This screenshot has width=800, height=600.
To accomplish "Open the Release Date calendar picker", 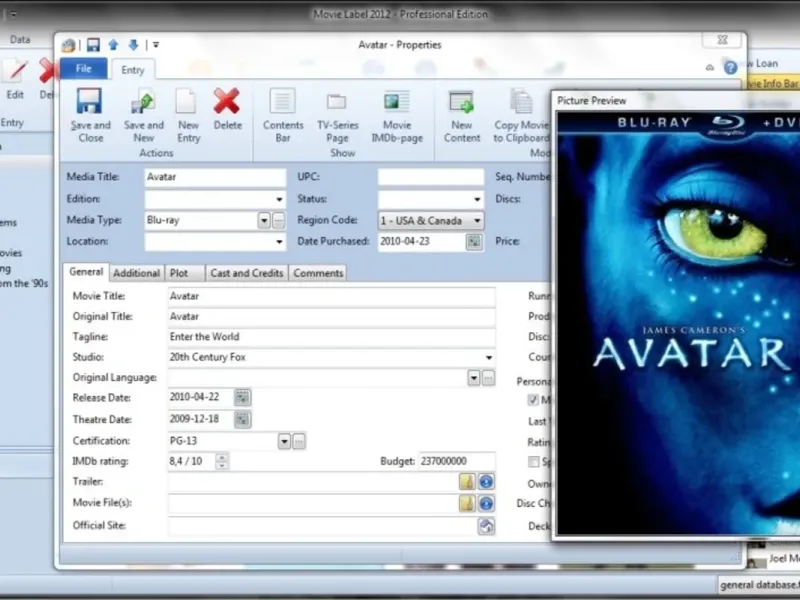I will pos(242,397).
